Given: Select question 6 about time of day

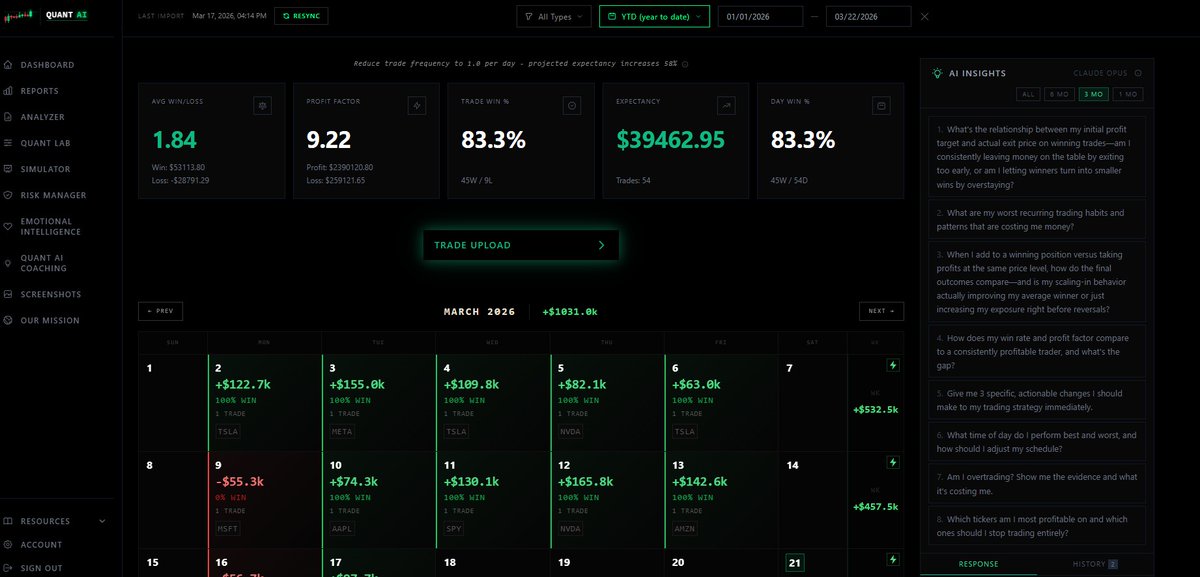Looking at the screenshot, I should [x=1036, y=442].
